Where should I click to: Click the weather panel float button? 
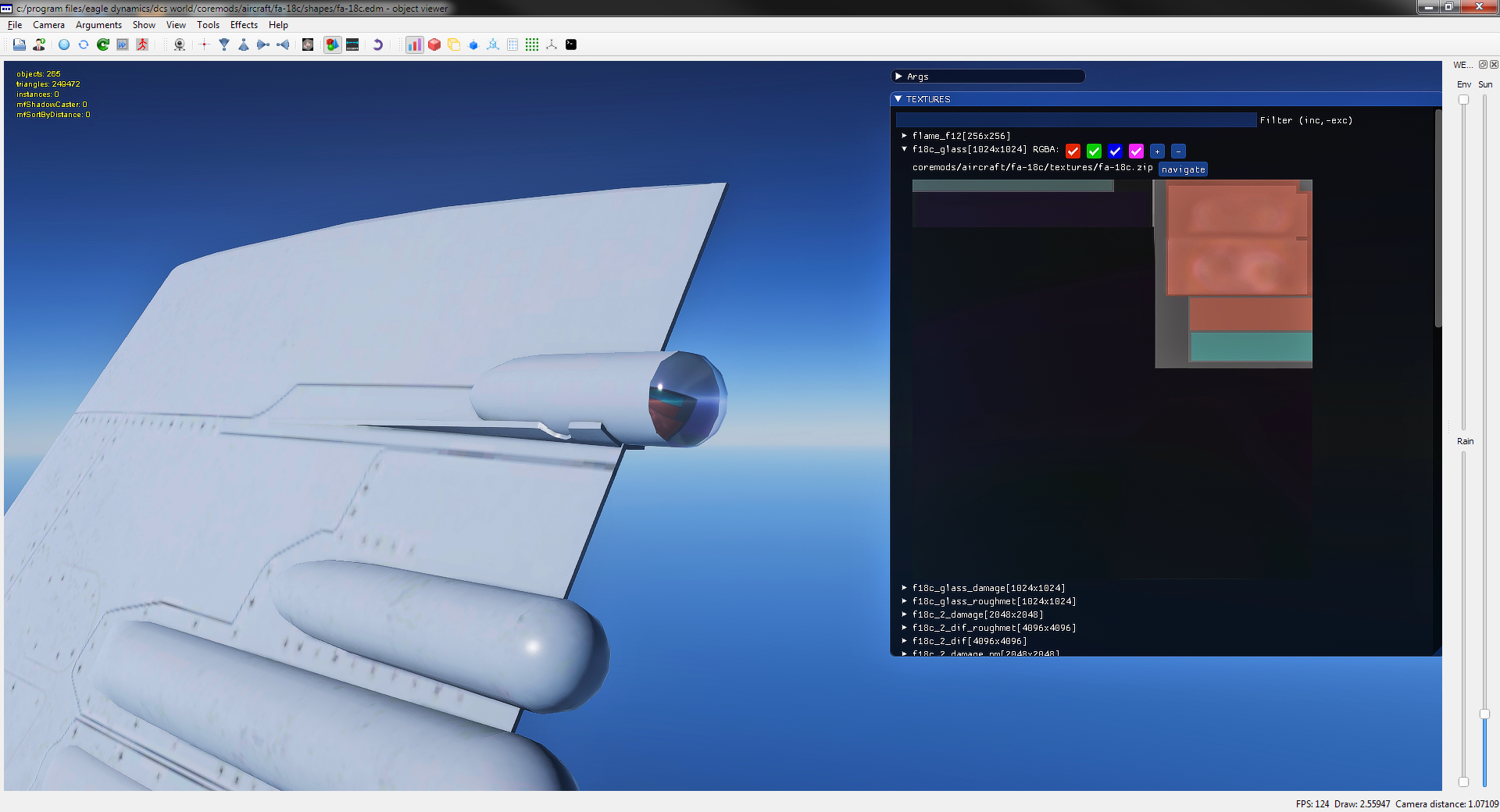coord(1483,65)
